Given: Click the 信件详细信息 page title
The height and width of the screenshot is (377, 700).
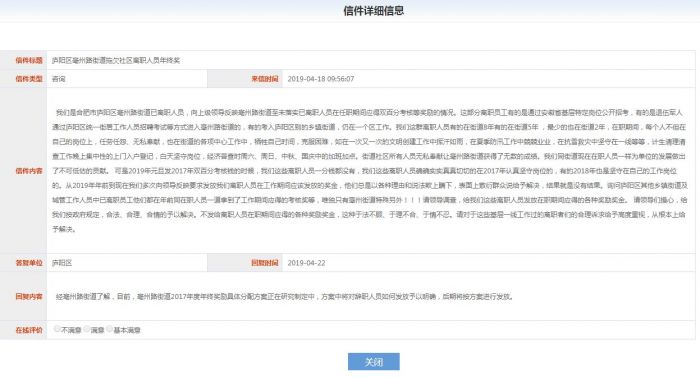Looking at the screenshot, I should click(374, 11).
